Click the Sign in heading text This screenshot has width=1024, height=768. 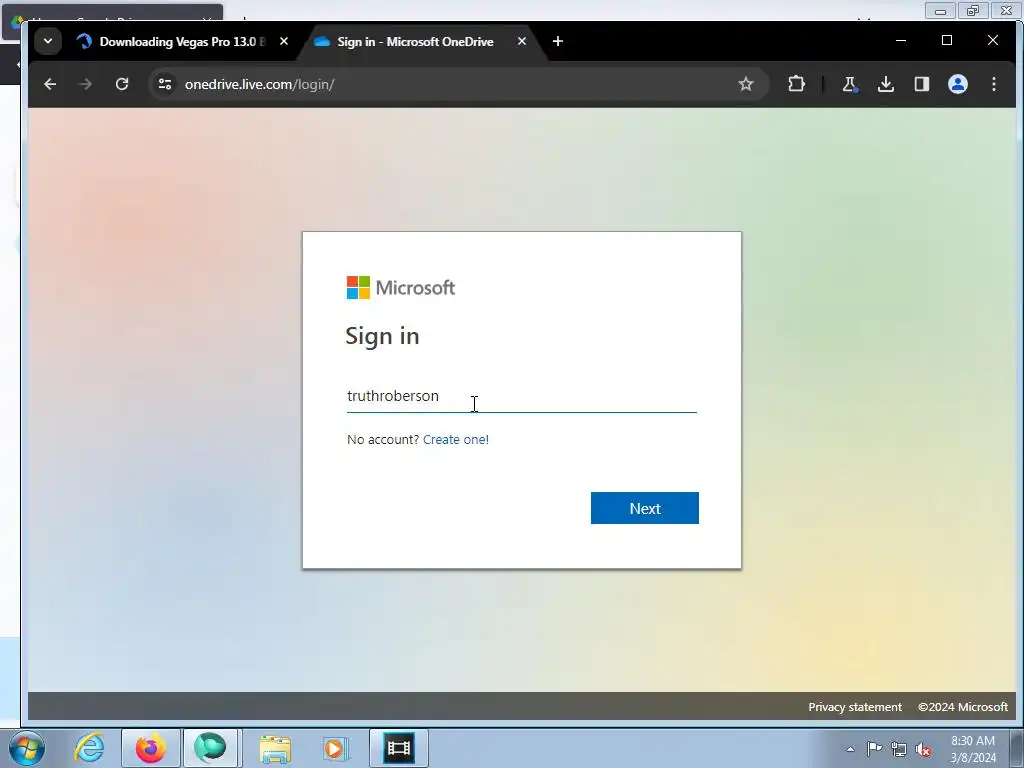click(x=382, y=336)
